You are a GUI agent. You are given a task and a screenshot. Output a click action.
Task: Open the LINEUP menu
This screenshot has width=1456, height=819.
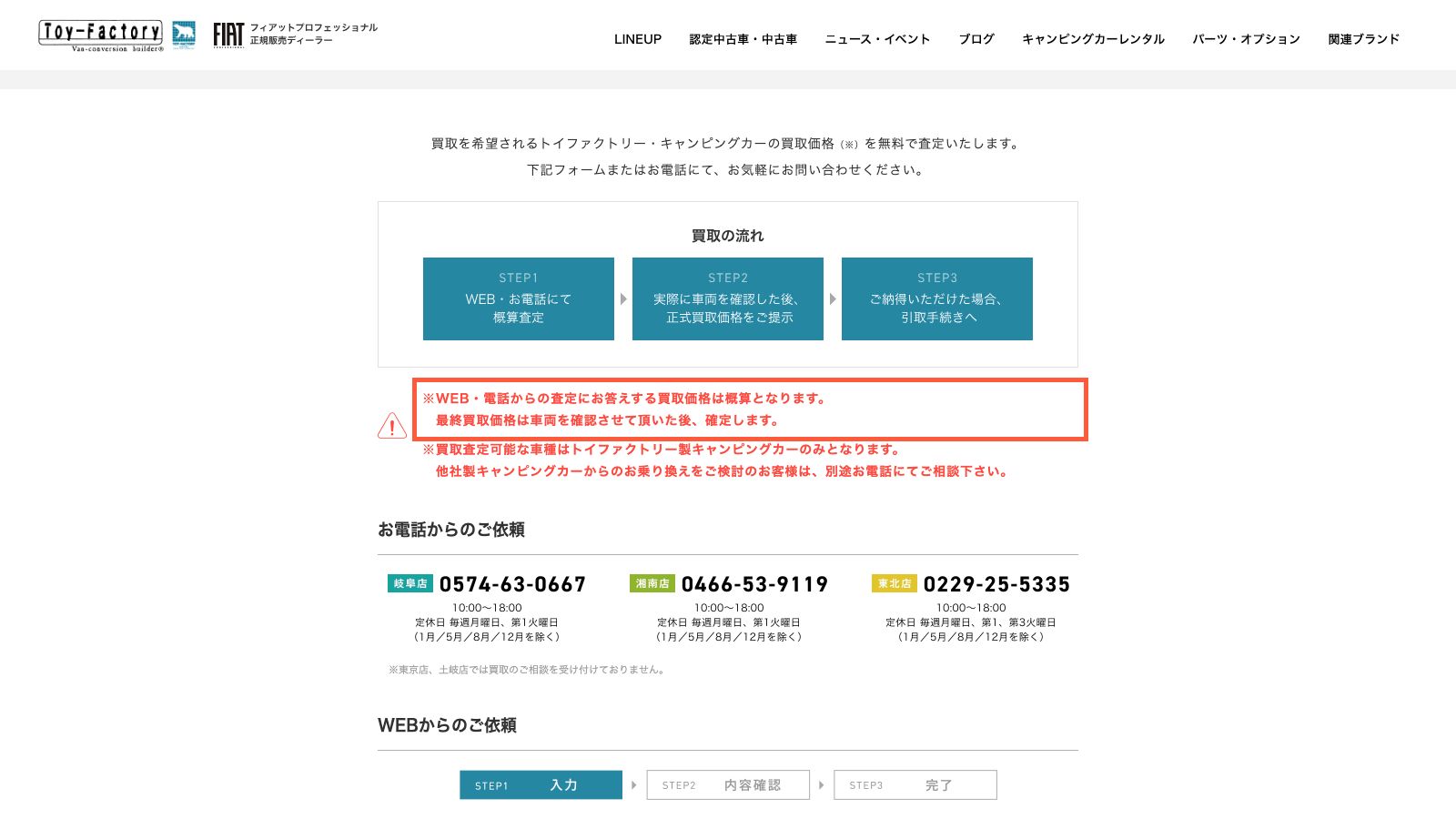tap(638, 39)
